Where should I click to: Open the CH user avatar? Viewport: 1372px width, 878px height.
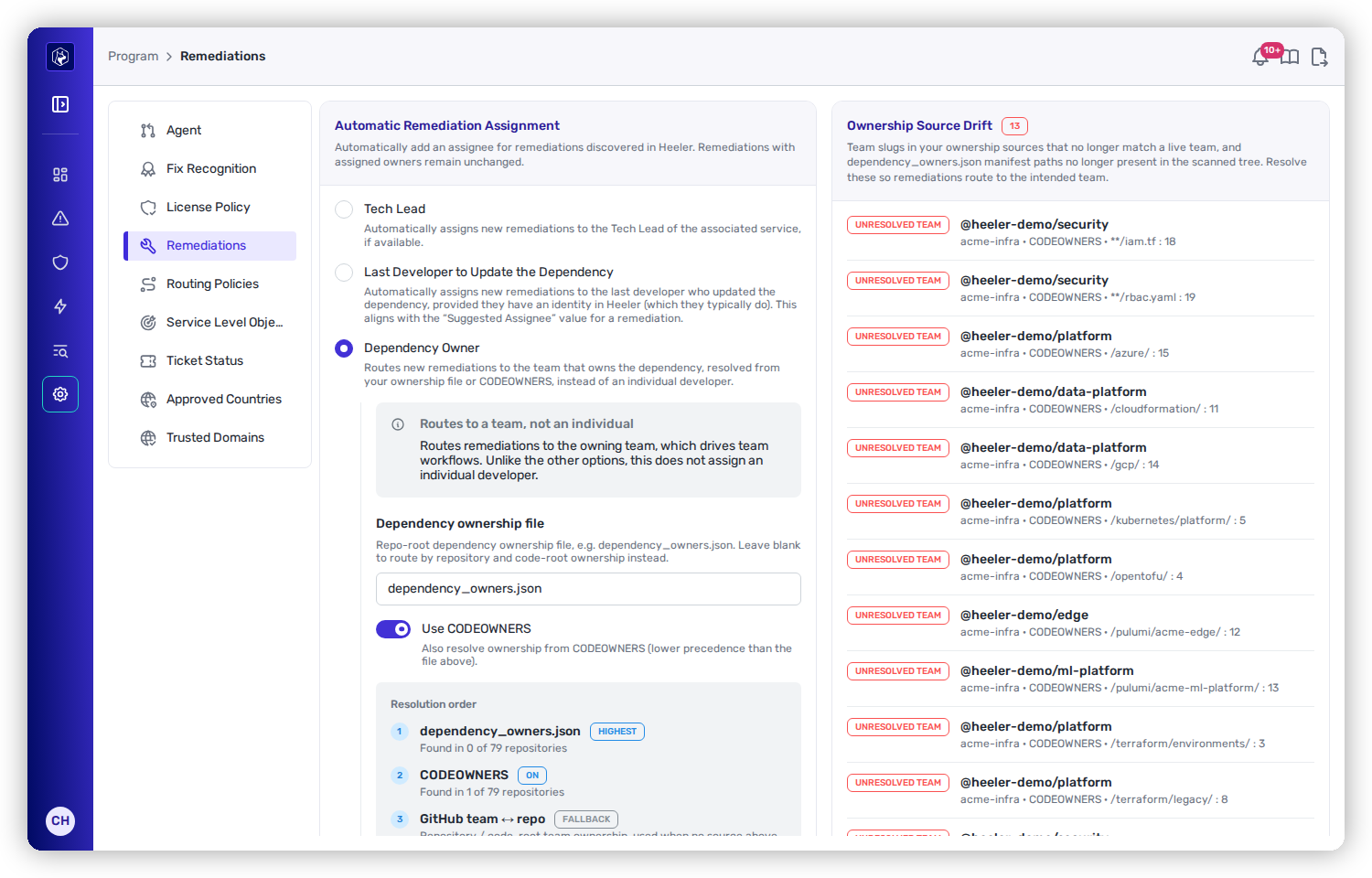coord(60,820)
